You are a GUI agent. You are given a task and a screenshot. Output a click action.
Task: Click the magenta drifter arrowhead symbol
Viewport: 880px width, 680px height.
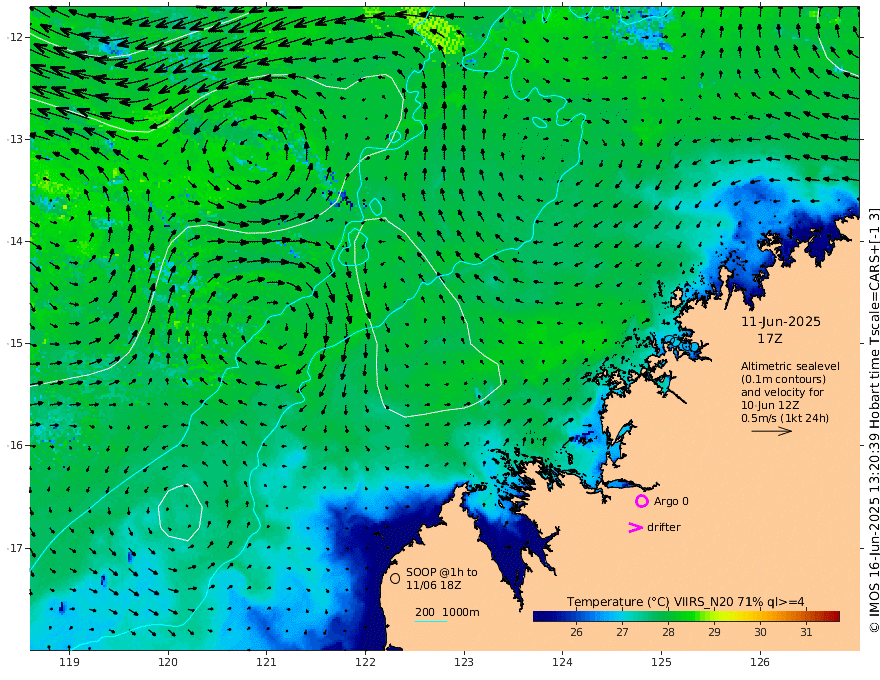tap(635, 527)
